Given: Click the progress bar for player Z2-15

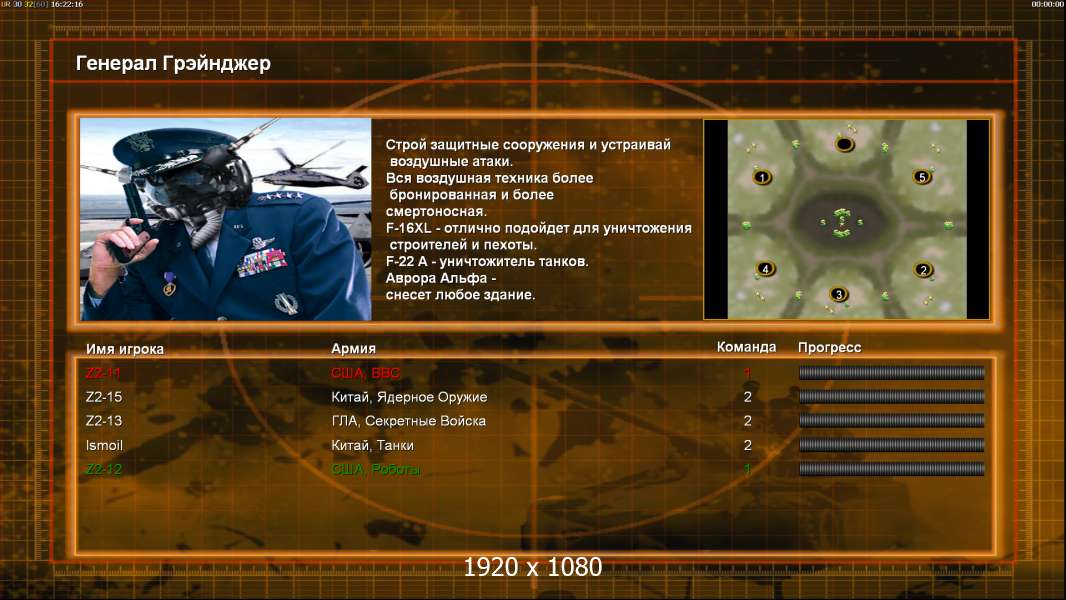Looking at the screenshot, I should pos(892,397).
